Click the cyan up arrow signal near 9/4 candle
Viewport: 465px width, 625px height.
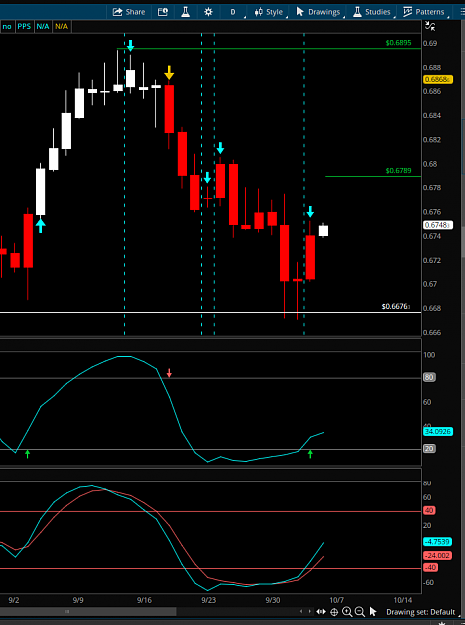[x=40, y=225]
